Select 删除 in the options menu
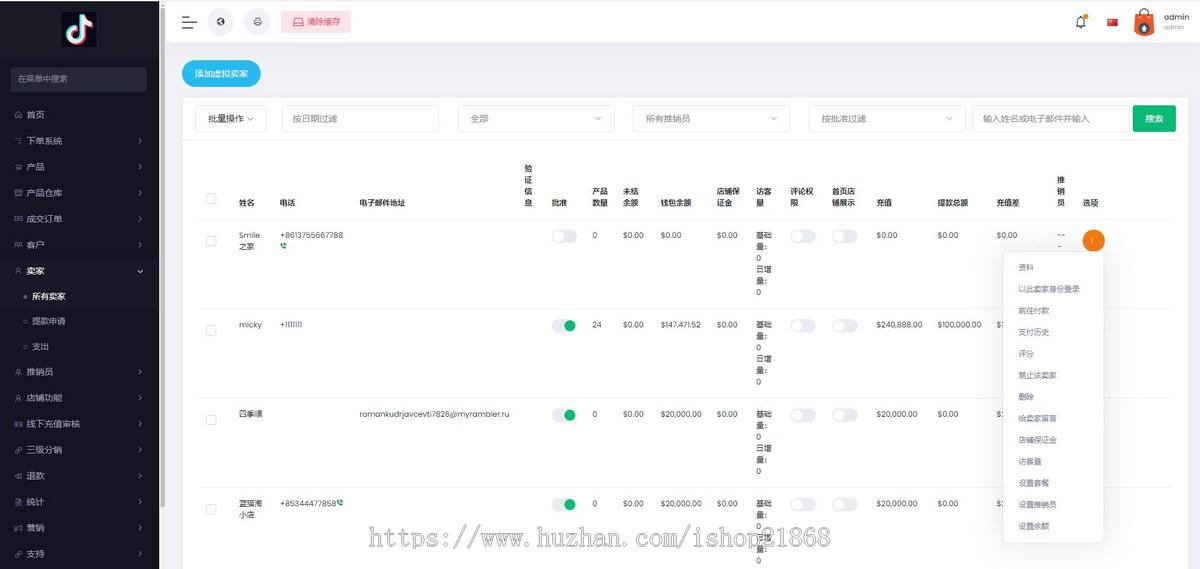The height and width of the screenshot is (569, 1200). coord(1026,397)
